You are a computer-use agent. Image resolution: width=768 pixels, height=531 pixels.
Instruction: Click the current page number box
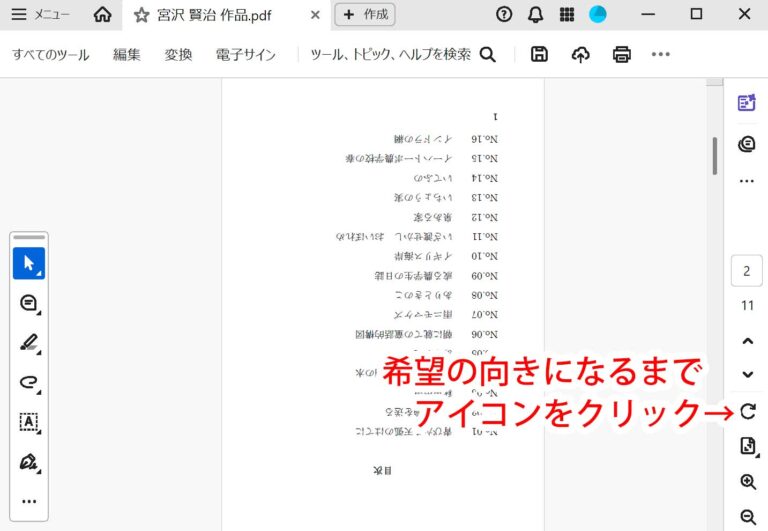747,271
